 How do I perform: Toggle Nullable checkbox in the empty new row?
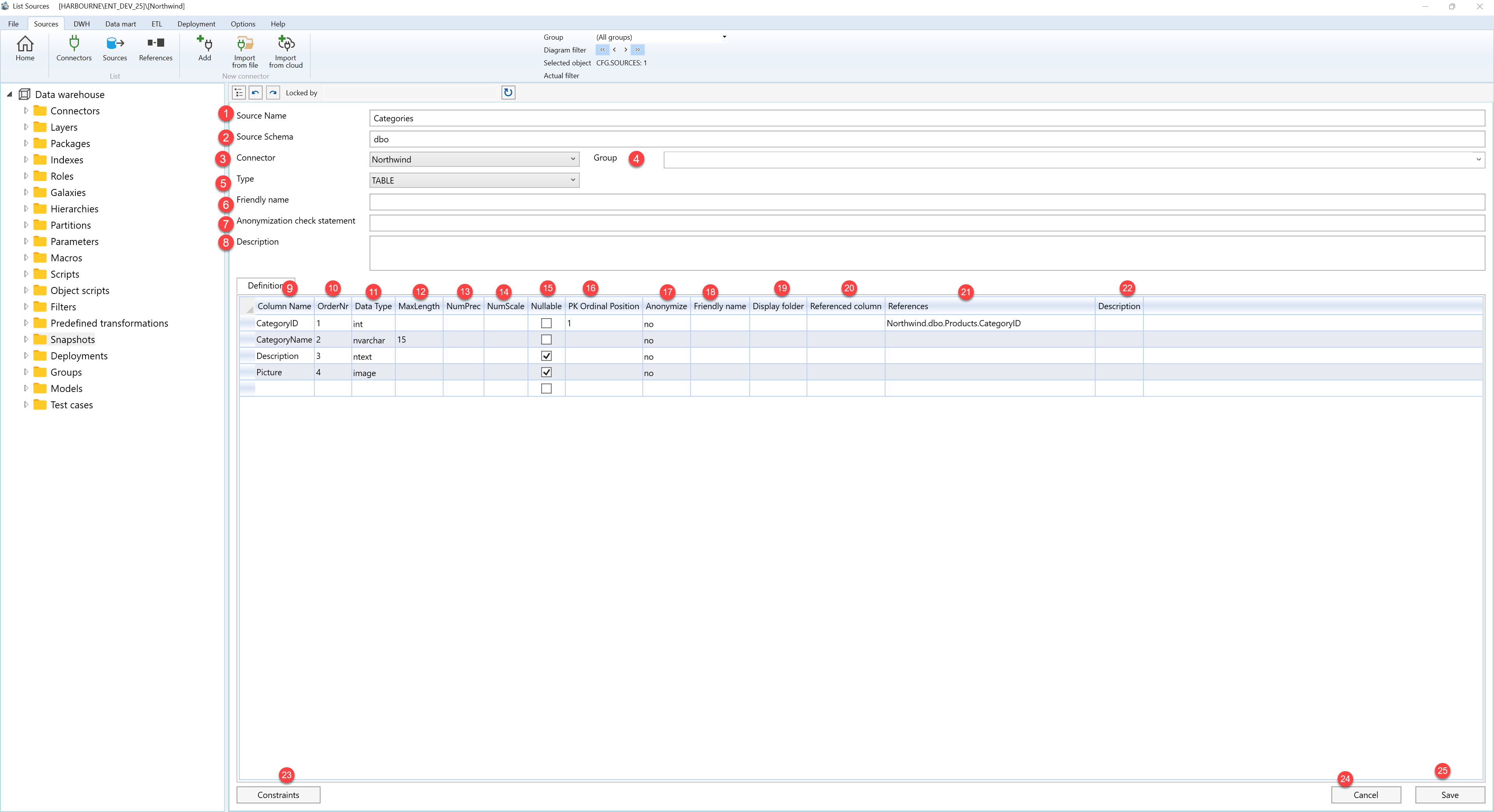tap(546, 388)
